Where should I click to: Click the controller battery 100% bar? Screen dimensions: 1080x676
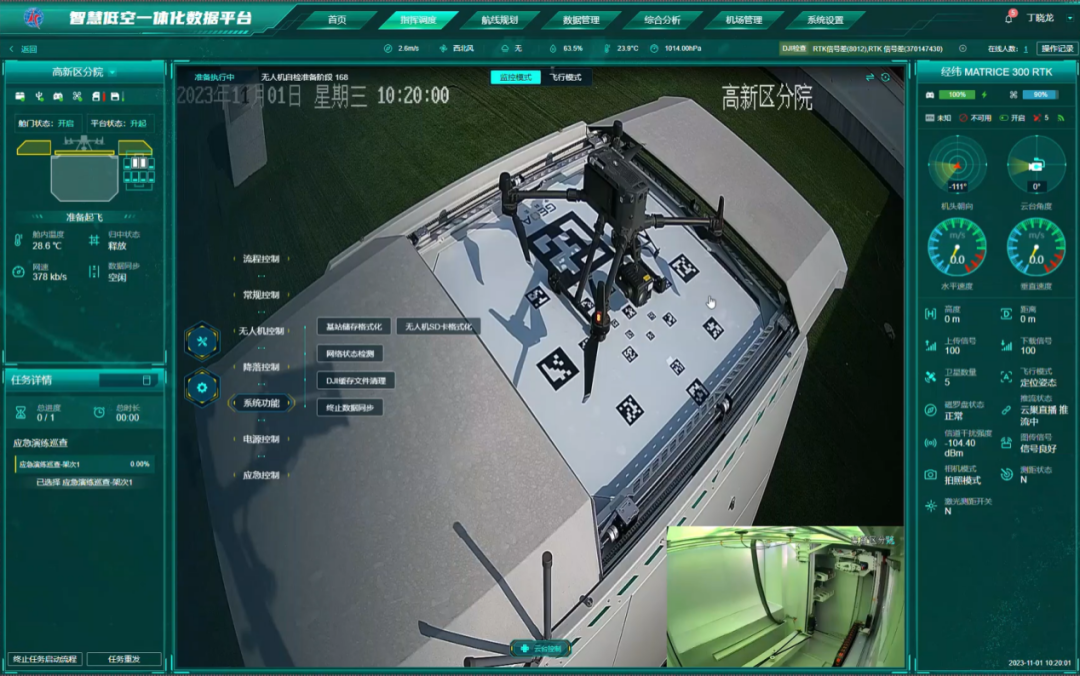point(957,95)
